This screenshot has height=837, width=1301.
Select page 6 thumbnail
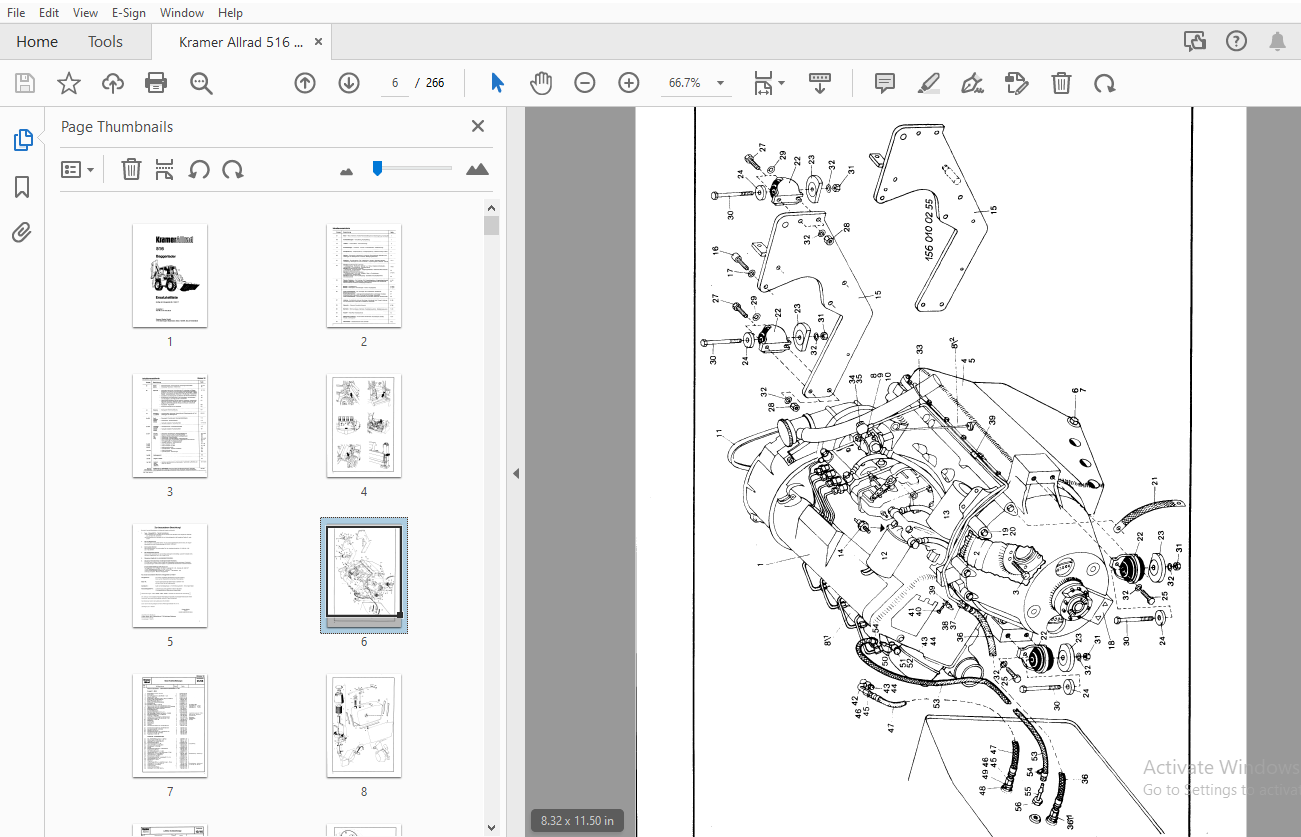364,575
